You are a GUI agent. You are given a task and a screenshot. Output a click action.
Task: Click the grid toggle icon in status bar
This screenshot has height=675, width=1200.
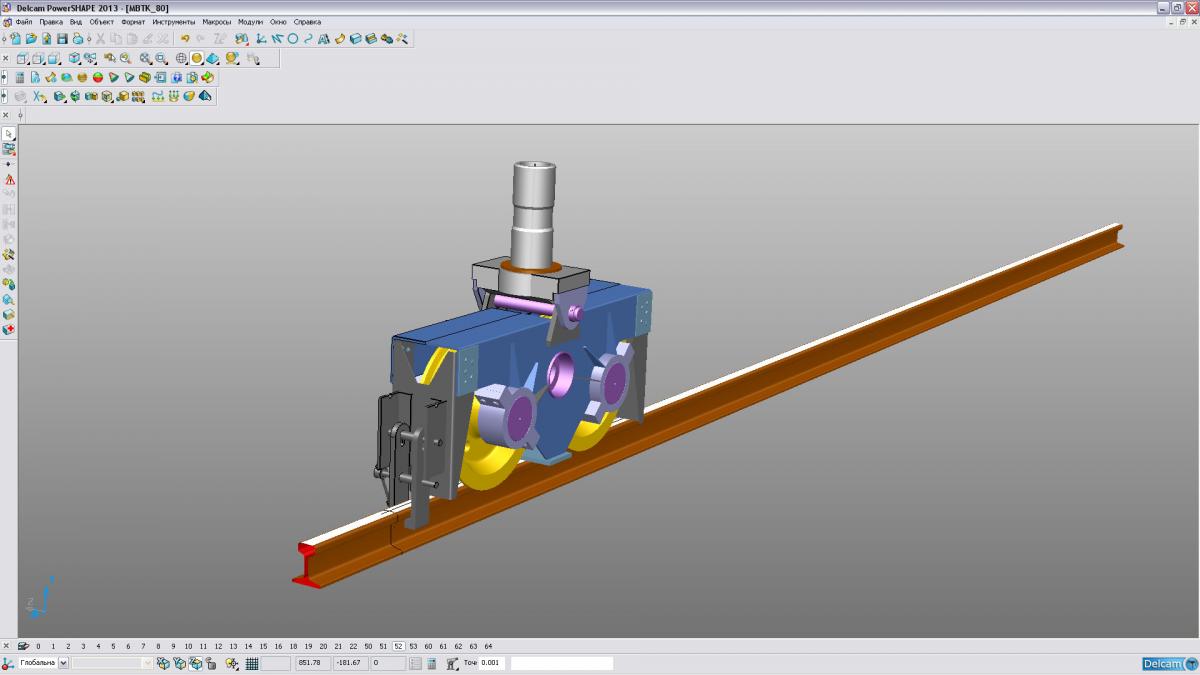click(x=252, y=663)
